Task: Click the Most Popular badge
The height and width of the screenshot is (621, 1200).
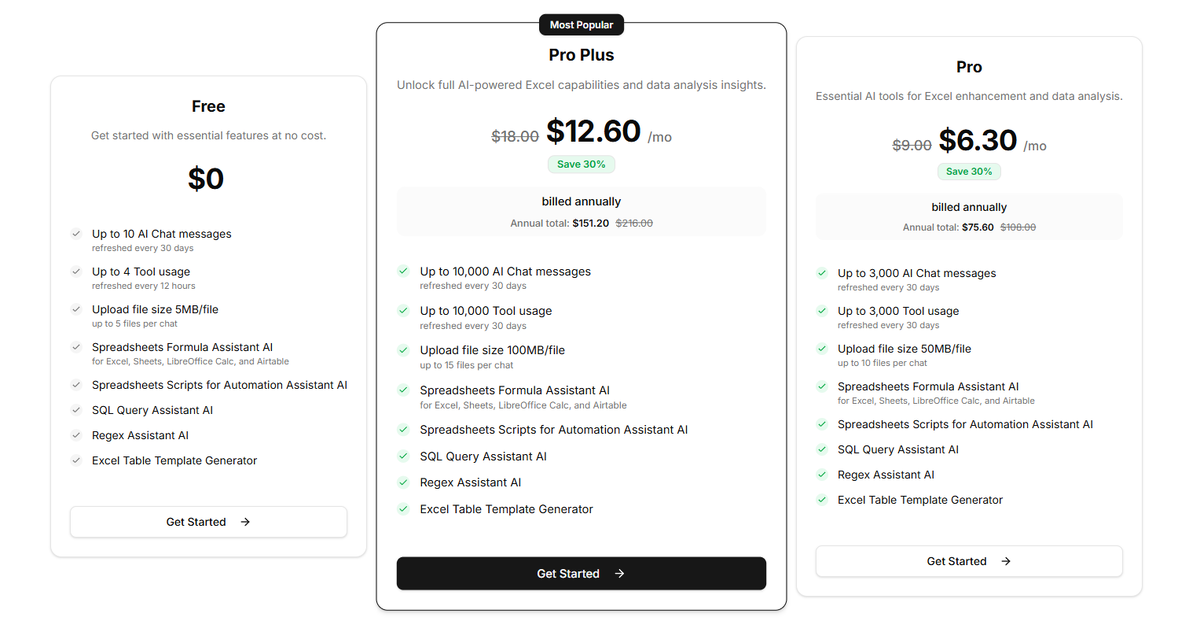Action: tap(581, 24)
